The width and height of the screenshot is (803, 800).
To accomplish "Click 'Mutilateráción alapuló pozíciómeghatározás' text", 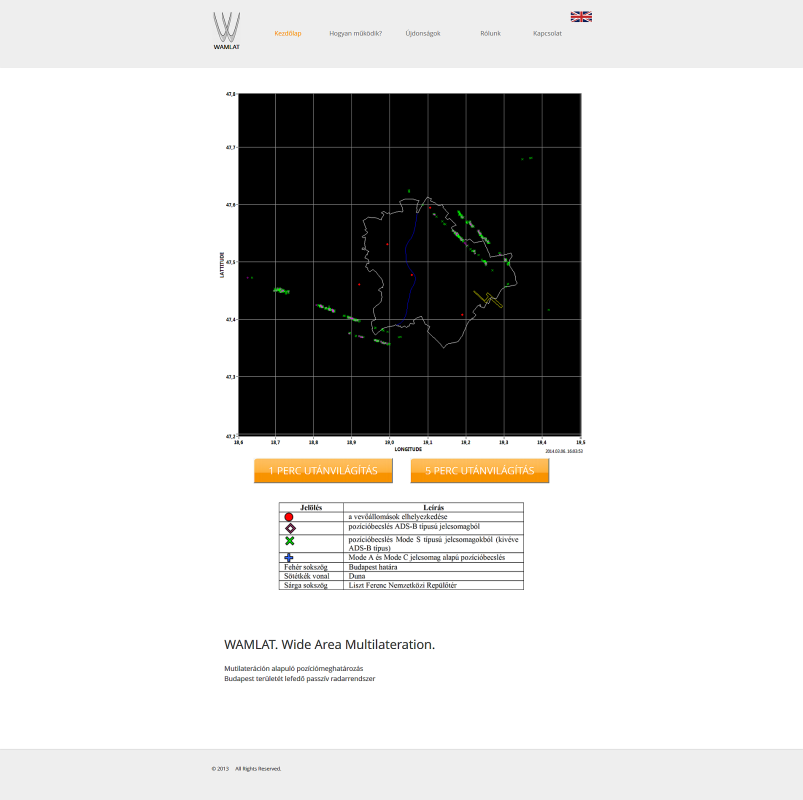I will point(293,668).
